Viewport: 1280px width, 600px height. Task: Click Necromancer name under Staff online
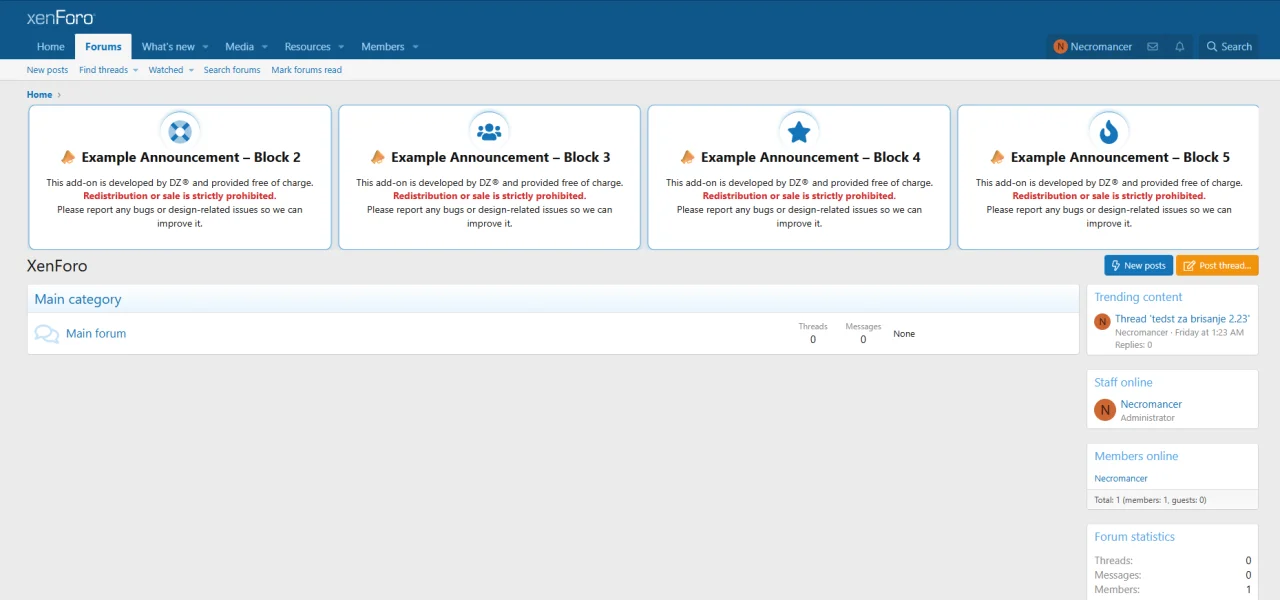click(1151, 404)
